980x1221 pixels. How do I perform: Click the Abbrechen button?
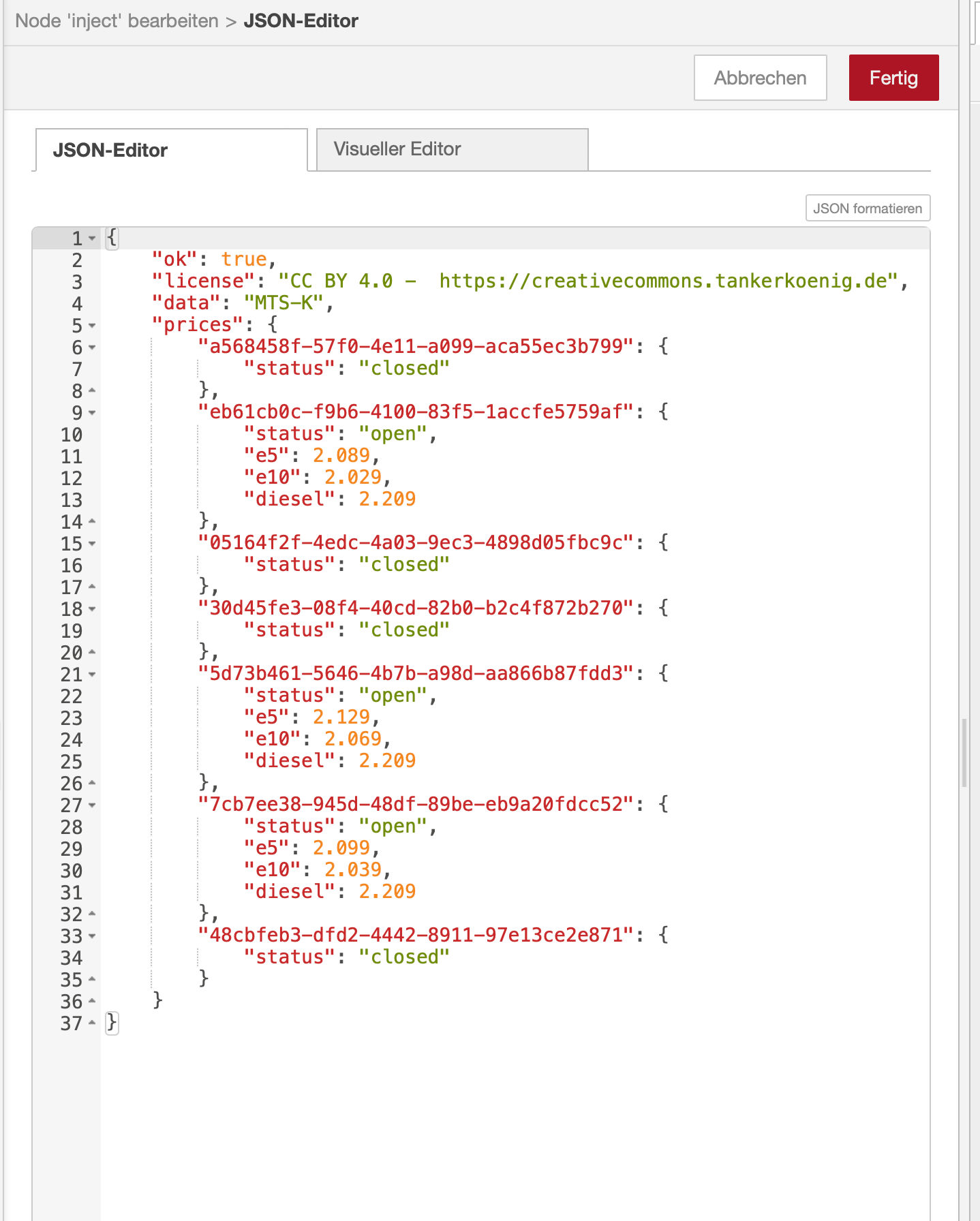(x=760, y=78)
